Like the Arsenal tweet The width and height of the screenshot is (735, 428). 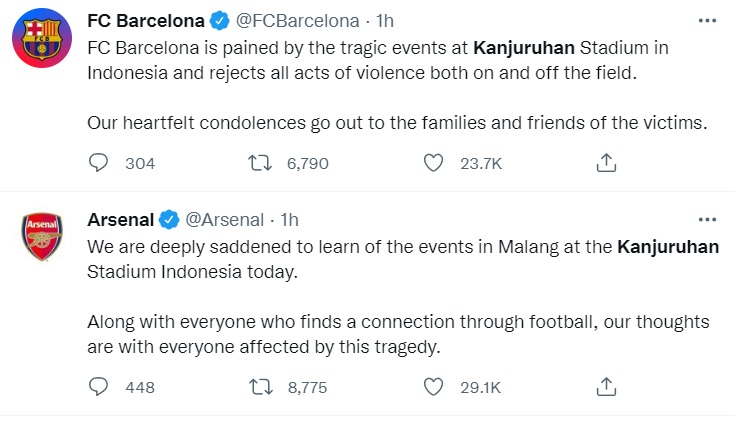pyautogui.click(x=433, y=387)
